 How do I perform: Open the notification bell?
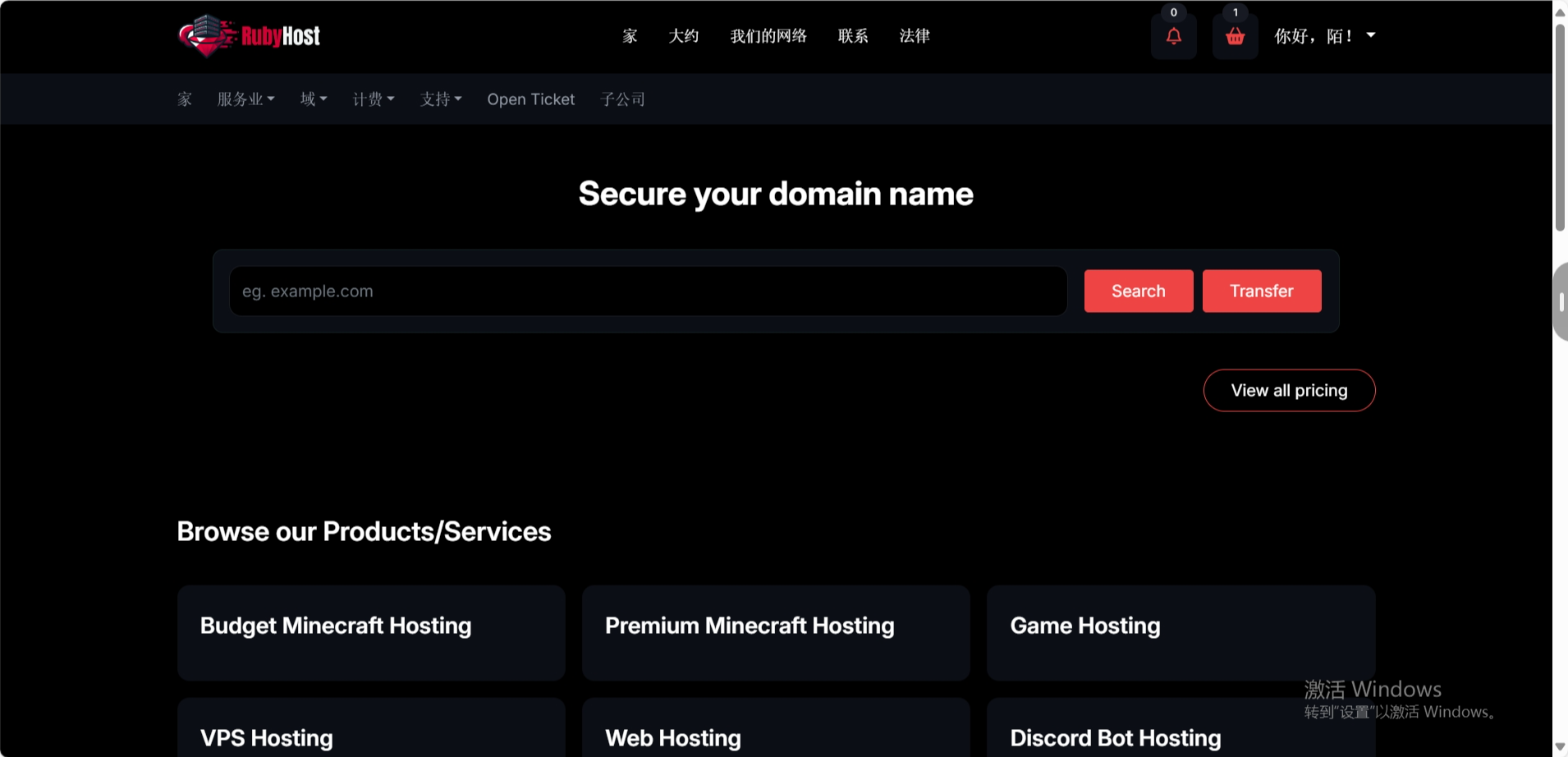point(1173,38)
